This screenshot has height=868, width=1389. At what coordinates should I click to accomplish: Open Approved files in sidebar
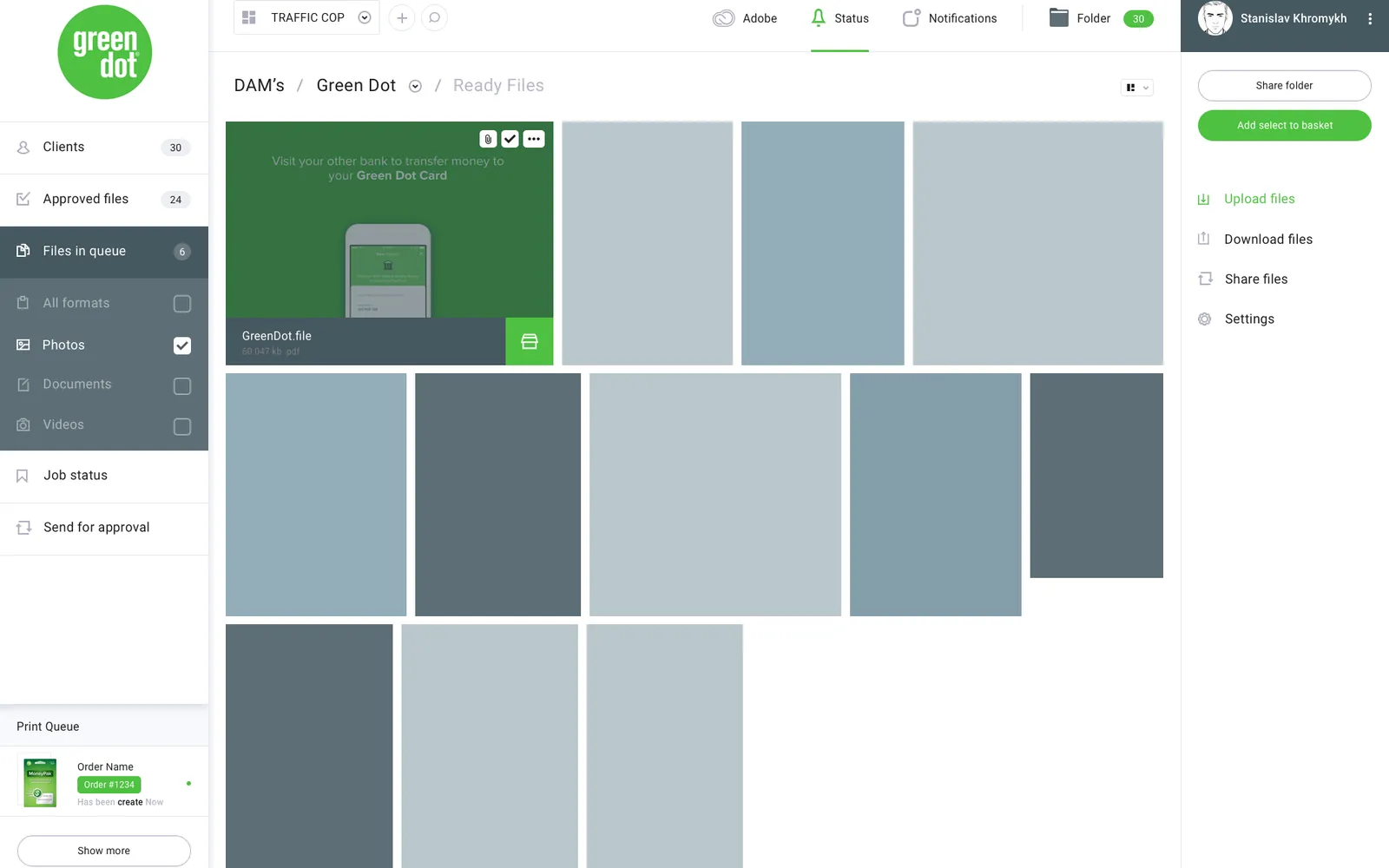(104, 200)
